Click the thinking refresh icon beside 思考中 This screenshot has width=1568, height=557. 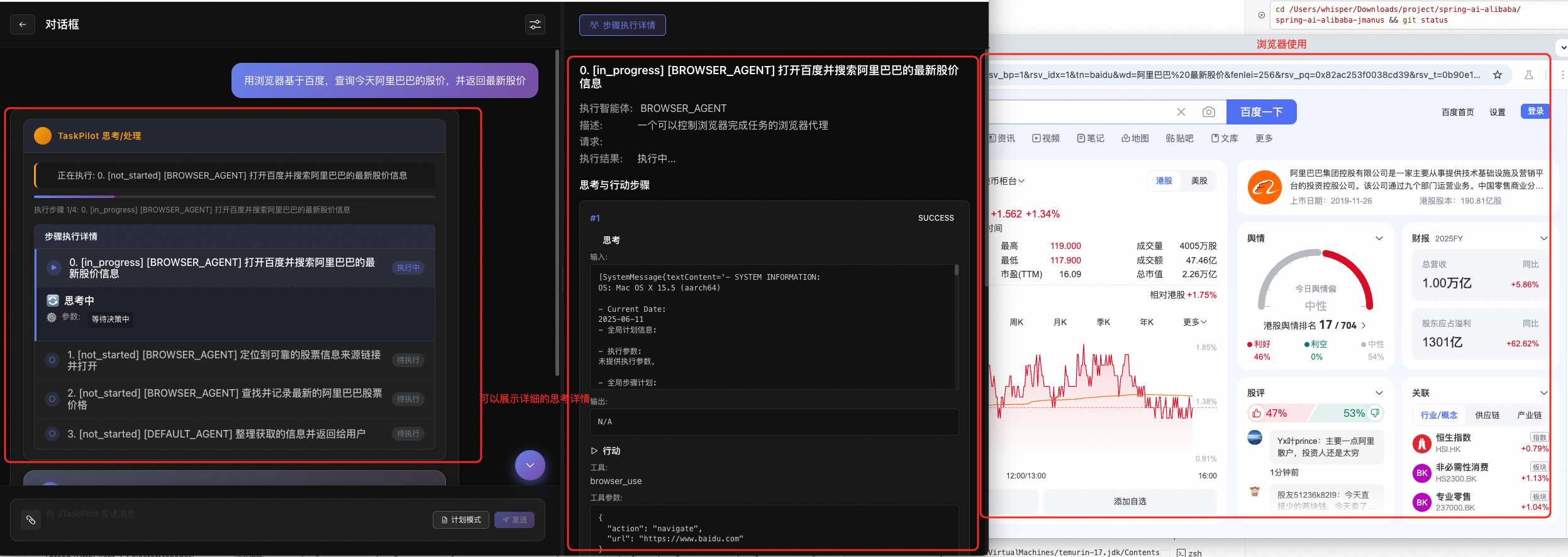53,301
